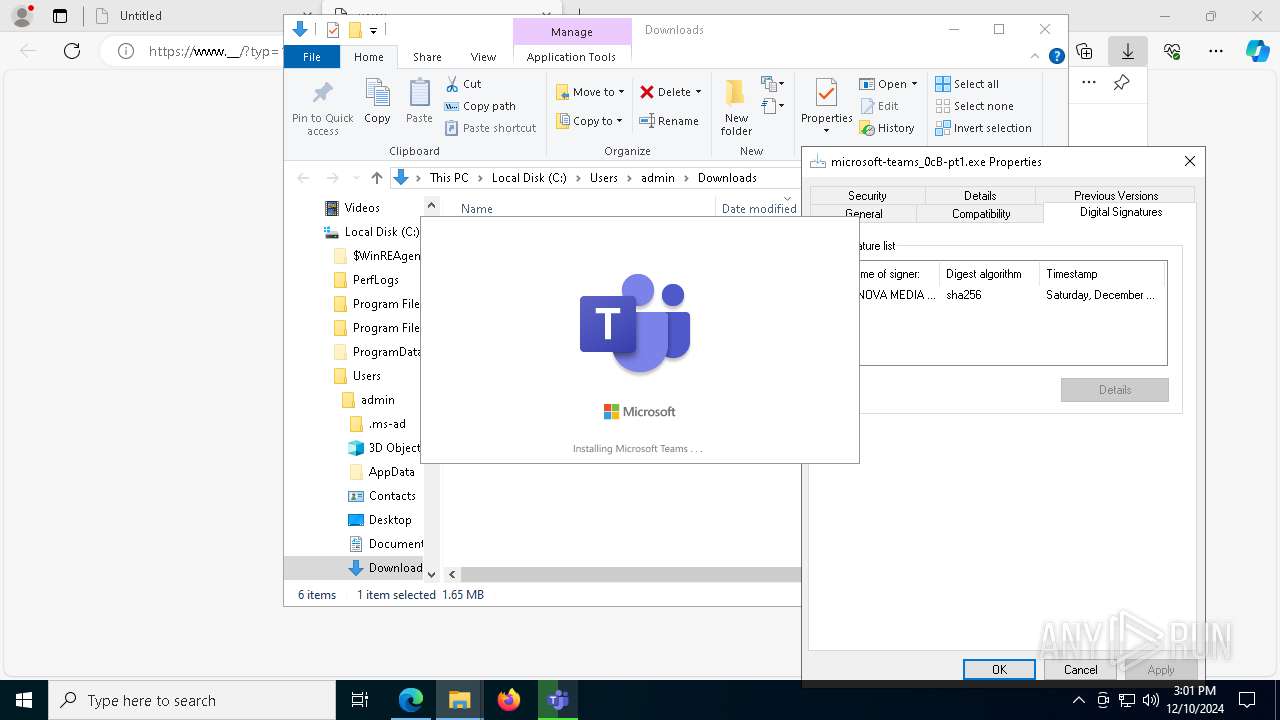Open the recent locations dropdown chevron
This screenshot has width=1280, height=720.
(355, 178)
